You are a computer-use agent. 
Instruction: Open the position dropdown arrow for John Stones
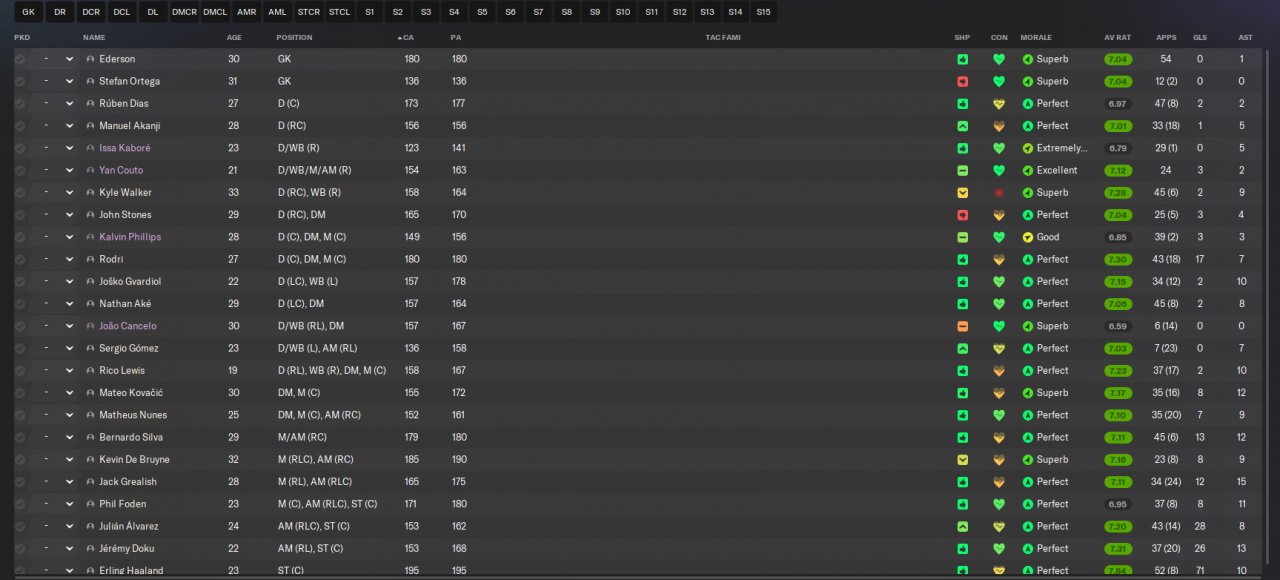click(69, 215)
